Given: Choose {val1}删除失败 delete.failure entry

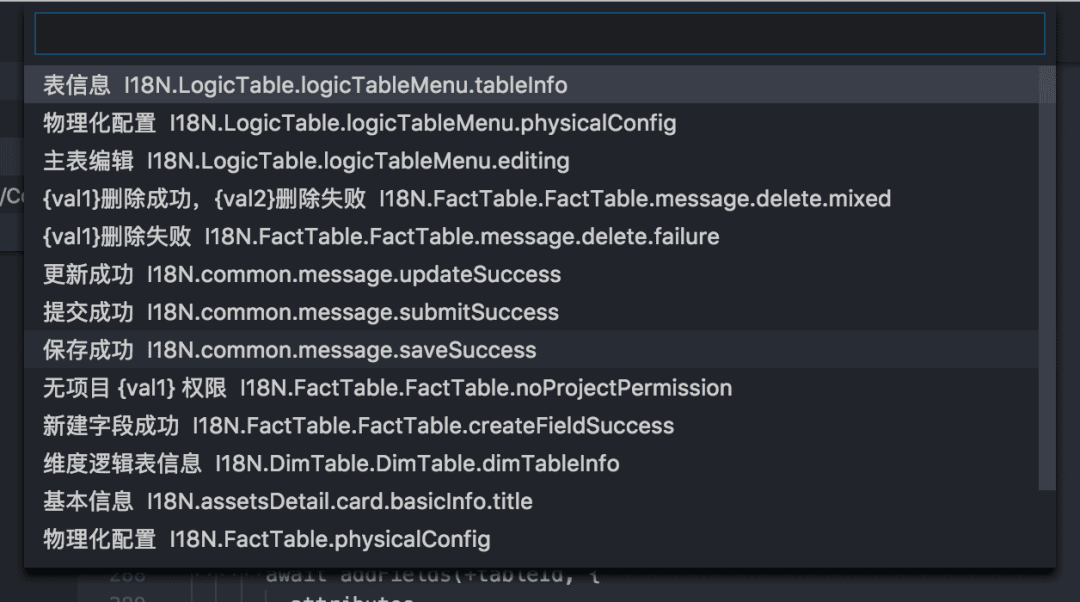Looking at the screenshot, I should [x=381, y=237].
